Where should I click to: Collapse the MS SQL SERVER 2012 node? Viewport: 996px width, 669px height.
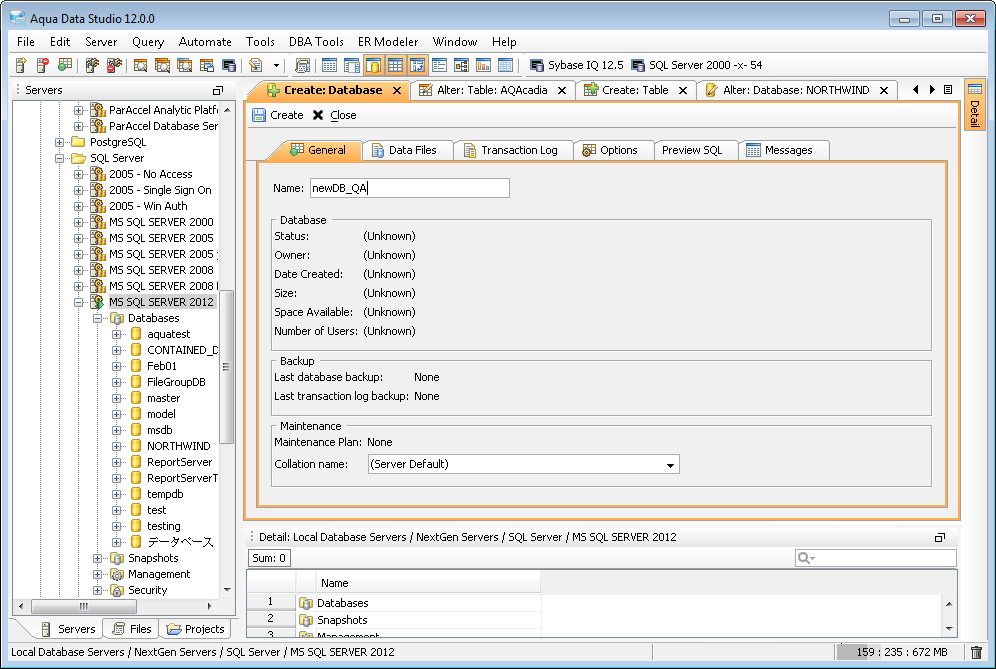click(79, 302)
